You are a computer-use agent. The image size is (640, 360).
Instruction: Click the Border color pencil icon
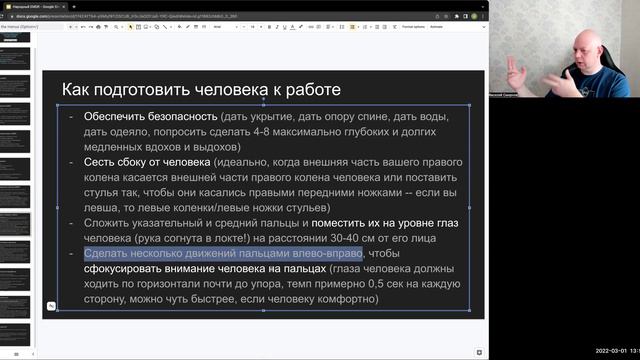click(x=188, y=27)
